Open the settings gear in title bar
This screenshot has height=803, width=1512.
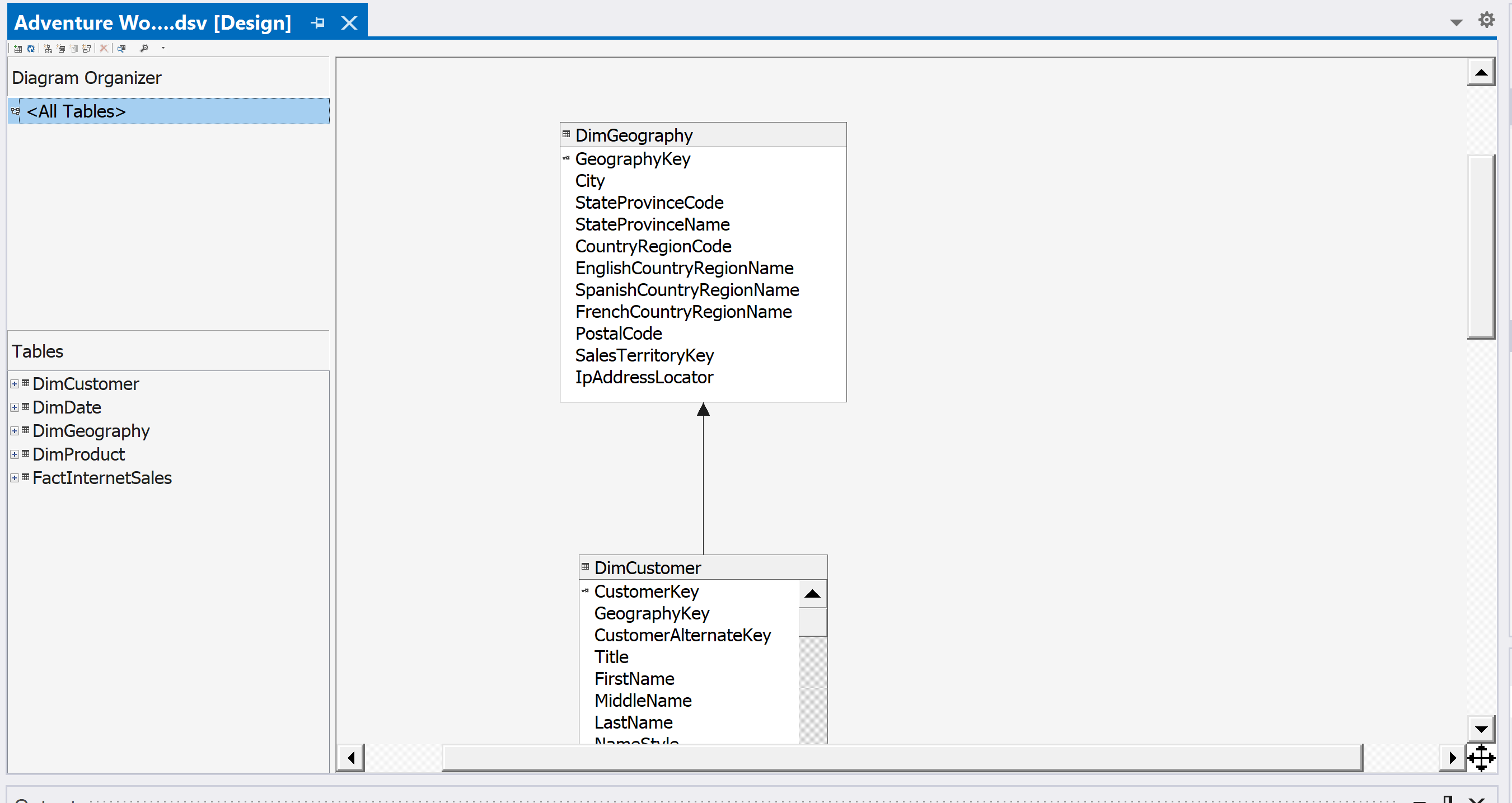1487,20
